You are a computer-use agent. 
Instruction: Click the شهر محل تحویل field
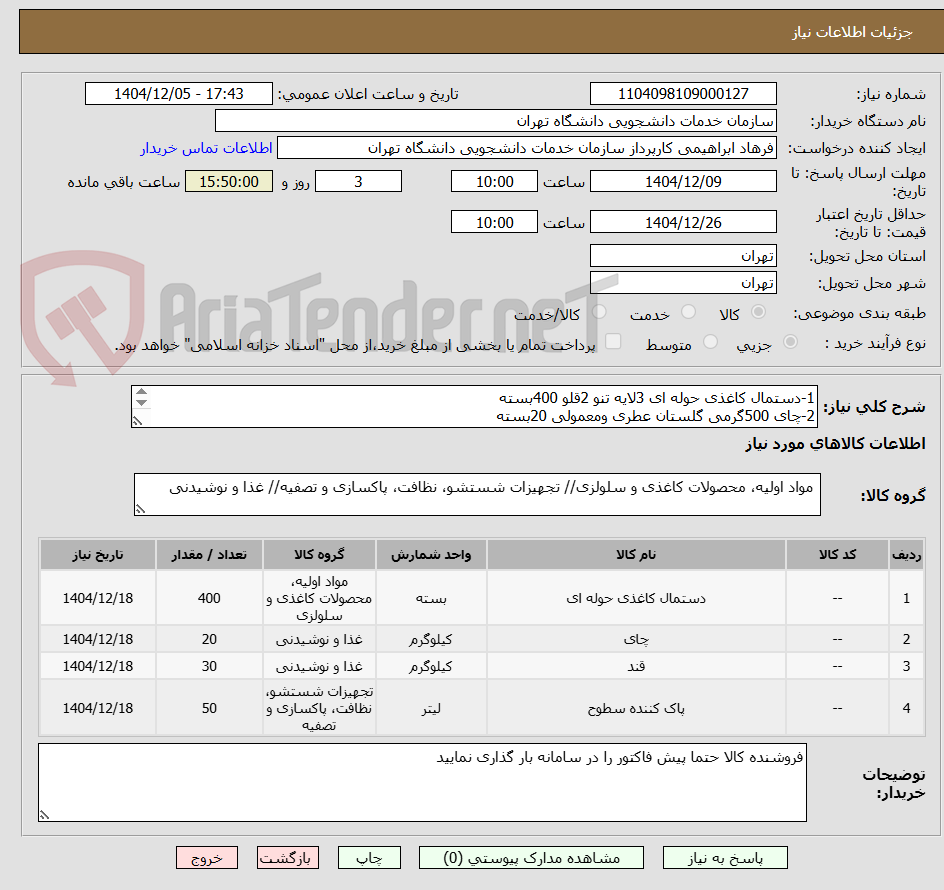(683, 283)
